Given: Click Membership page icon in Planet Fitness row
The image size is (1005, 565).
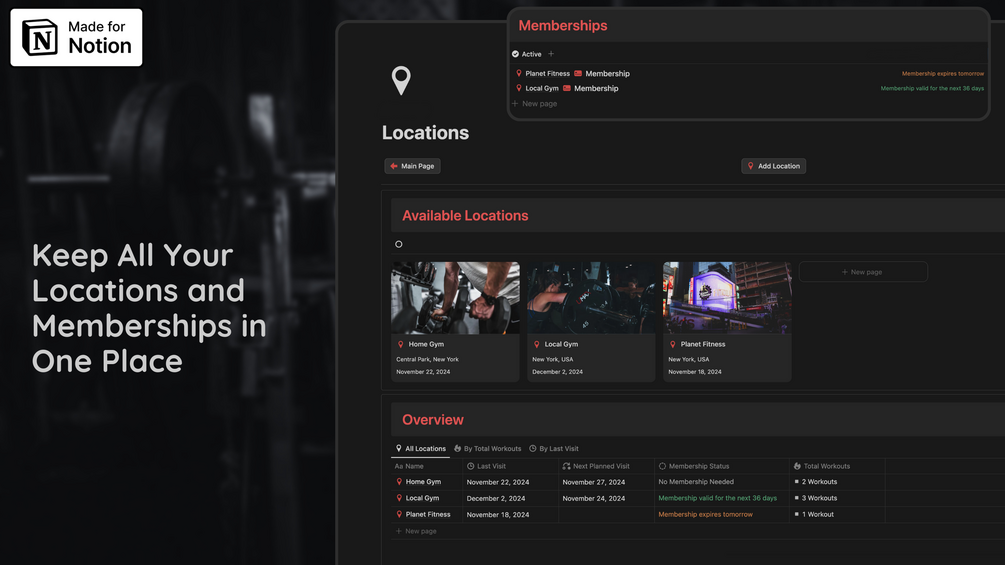Looking at the screenshot, I should point(578,74).
